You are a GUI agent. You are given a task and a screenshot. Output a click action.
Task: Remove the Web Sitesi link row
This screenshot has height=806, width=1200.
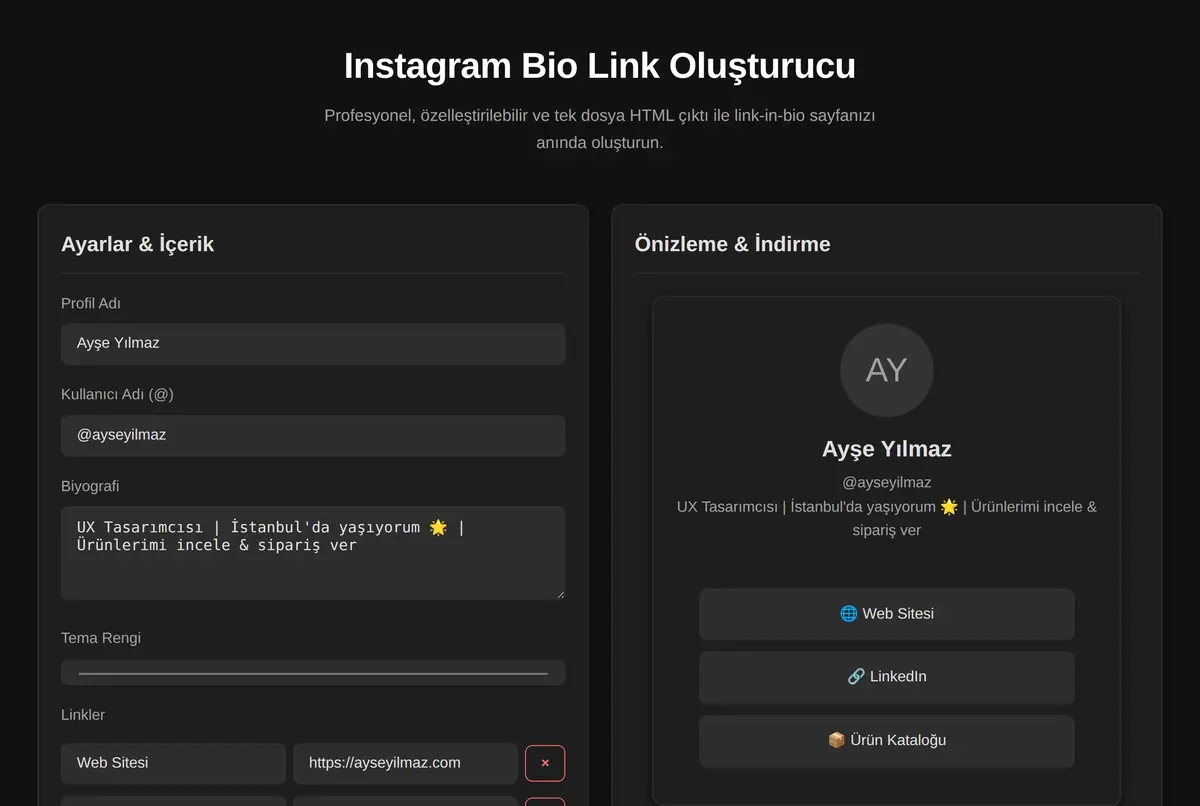(545, 763)
